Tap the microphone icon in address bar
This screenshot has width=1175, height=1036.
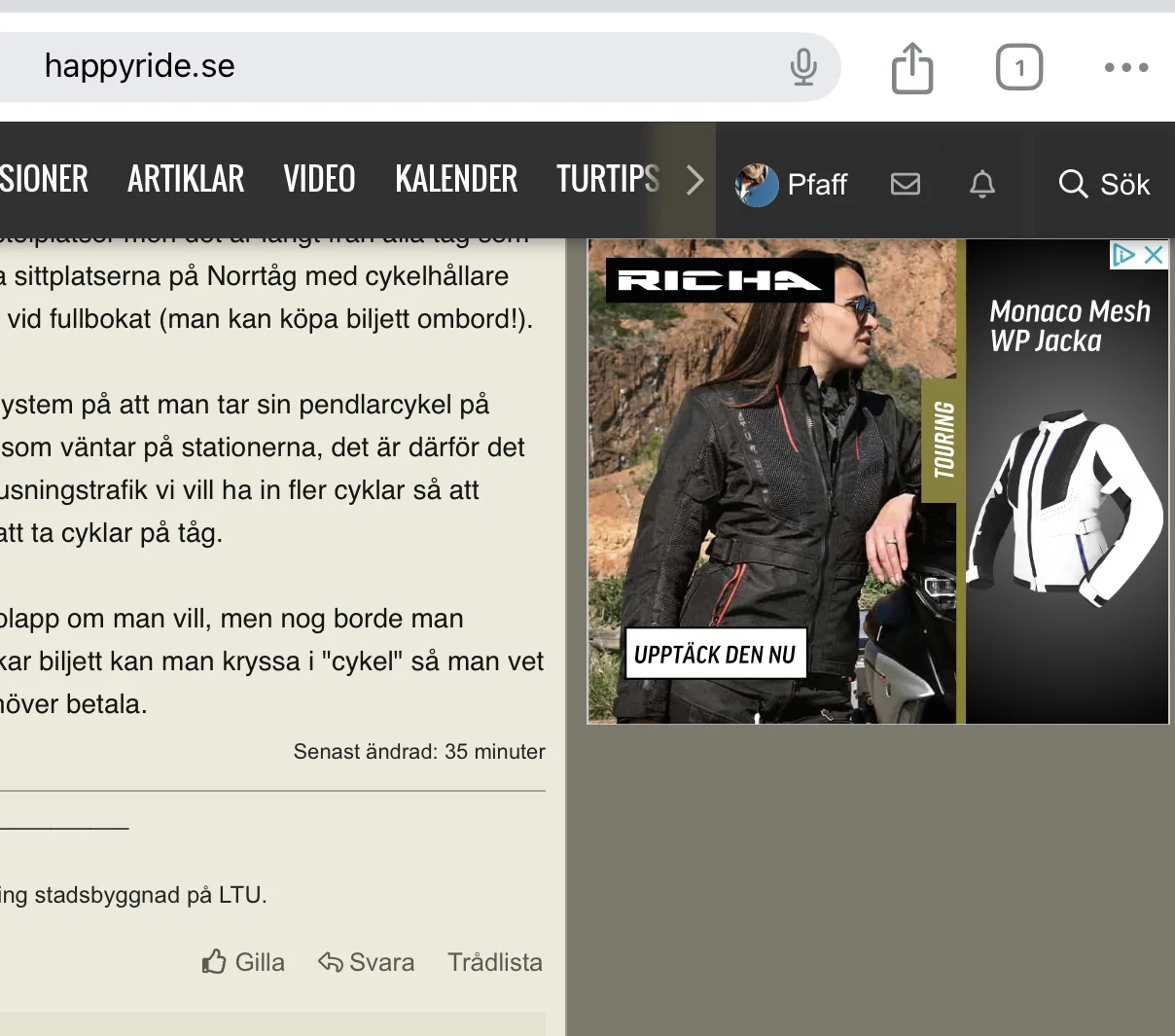coord(803,67)
